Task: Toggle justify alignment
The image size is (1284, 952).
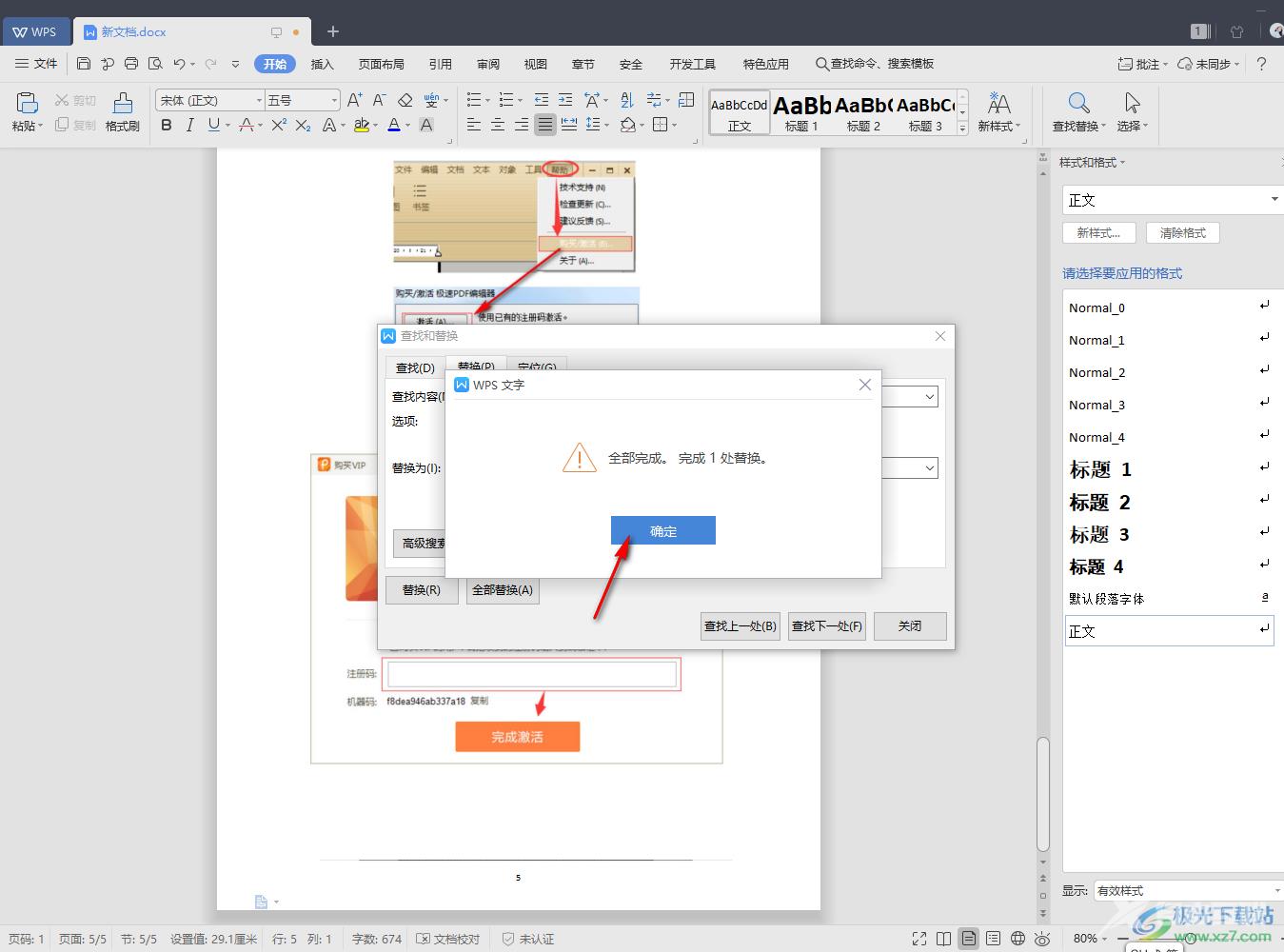Action: pos(545,125)
